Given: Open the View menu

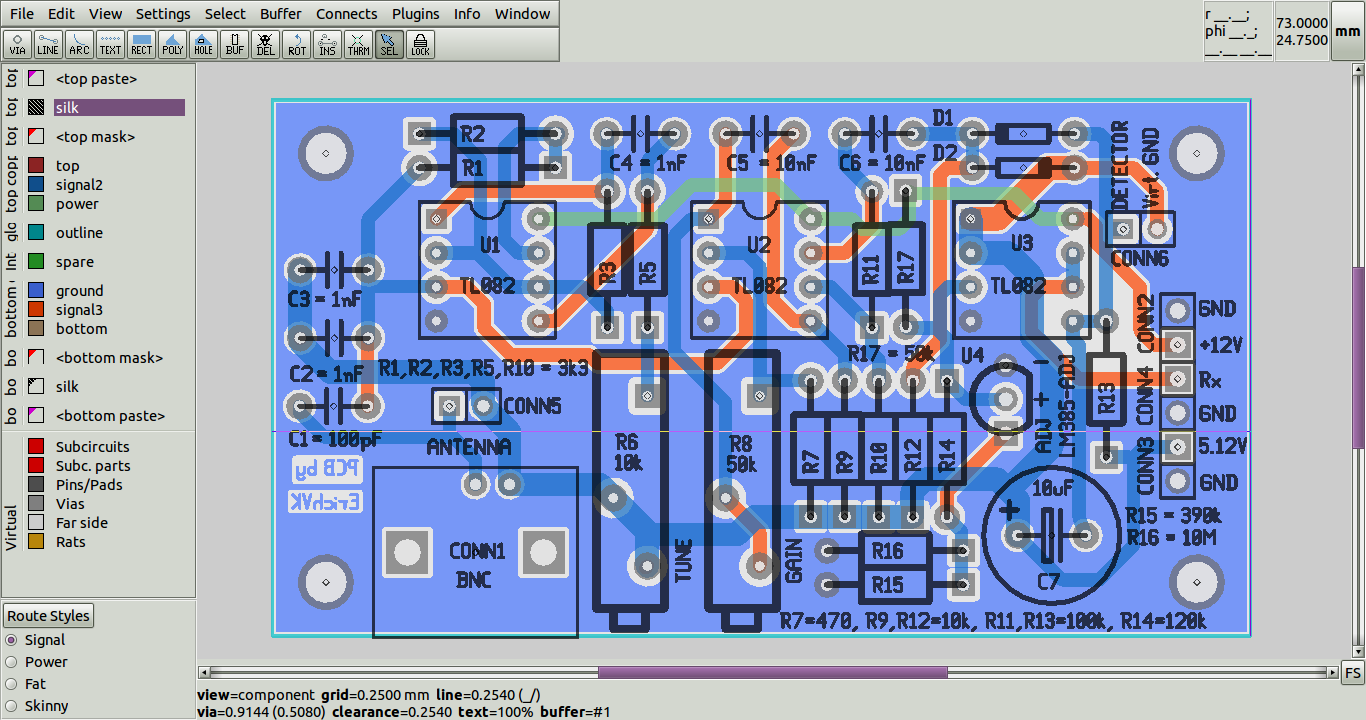Looking at the screenshot, I should coord(105,14).
